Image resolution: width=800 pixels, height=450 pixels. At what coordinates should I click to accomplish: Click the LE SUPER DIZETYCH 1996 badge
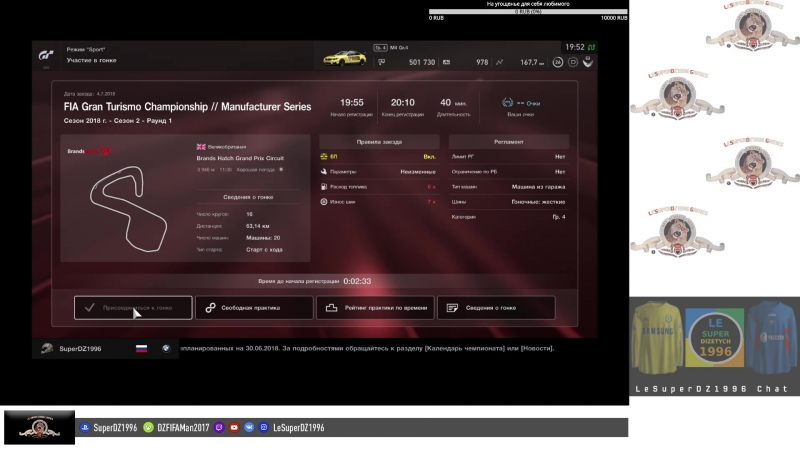point(714,337)
